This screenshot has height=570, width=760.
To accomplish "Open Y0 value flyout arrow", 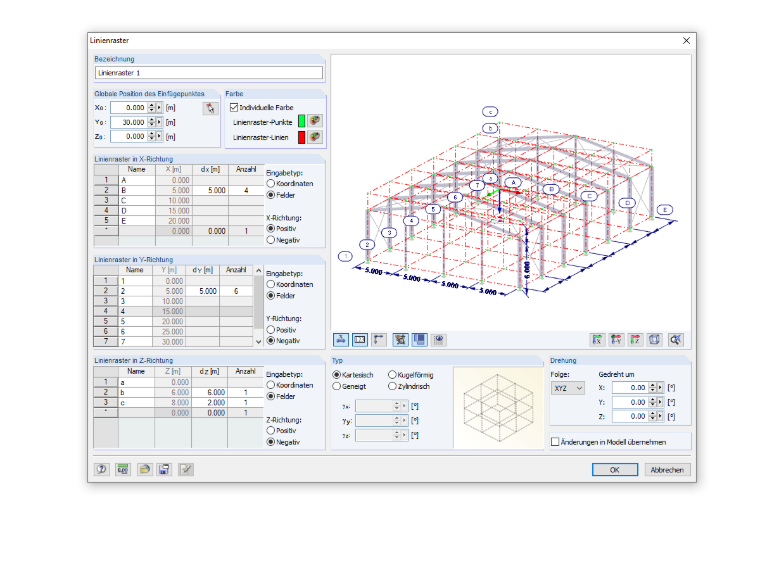I will [159, 122].
